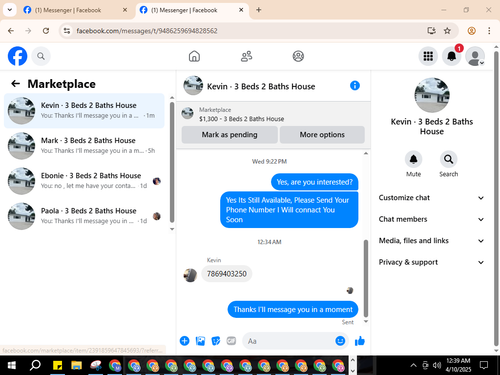Attach a photo file icon
Screen dimensions: 500x375
200,341
